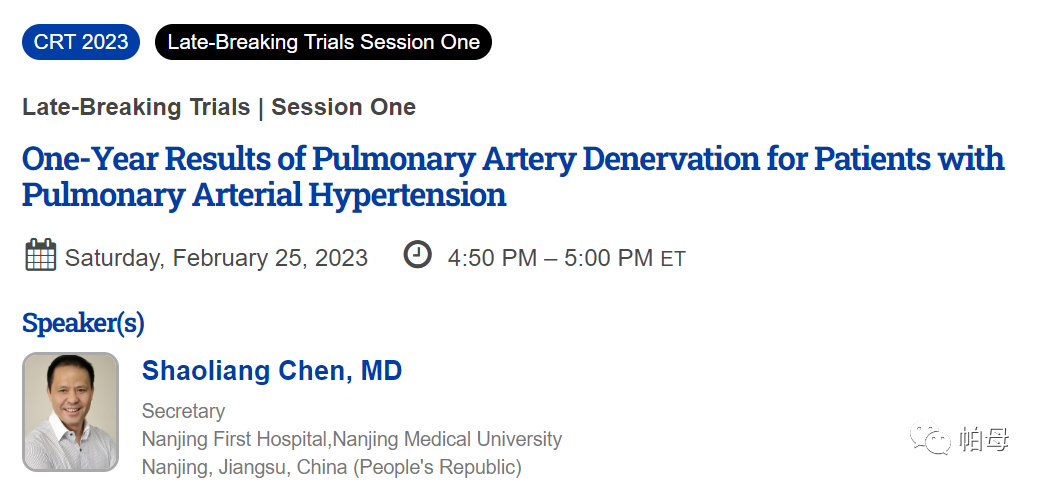Select the Late-Breaking Trials Session One badge

click(323, 42)
